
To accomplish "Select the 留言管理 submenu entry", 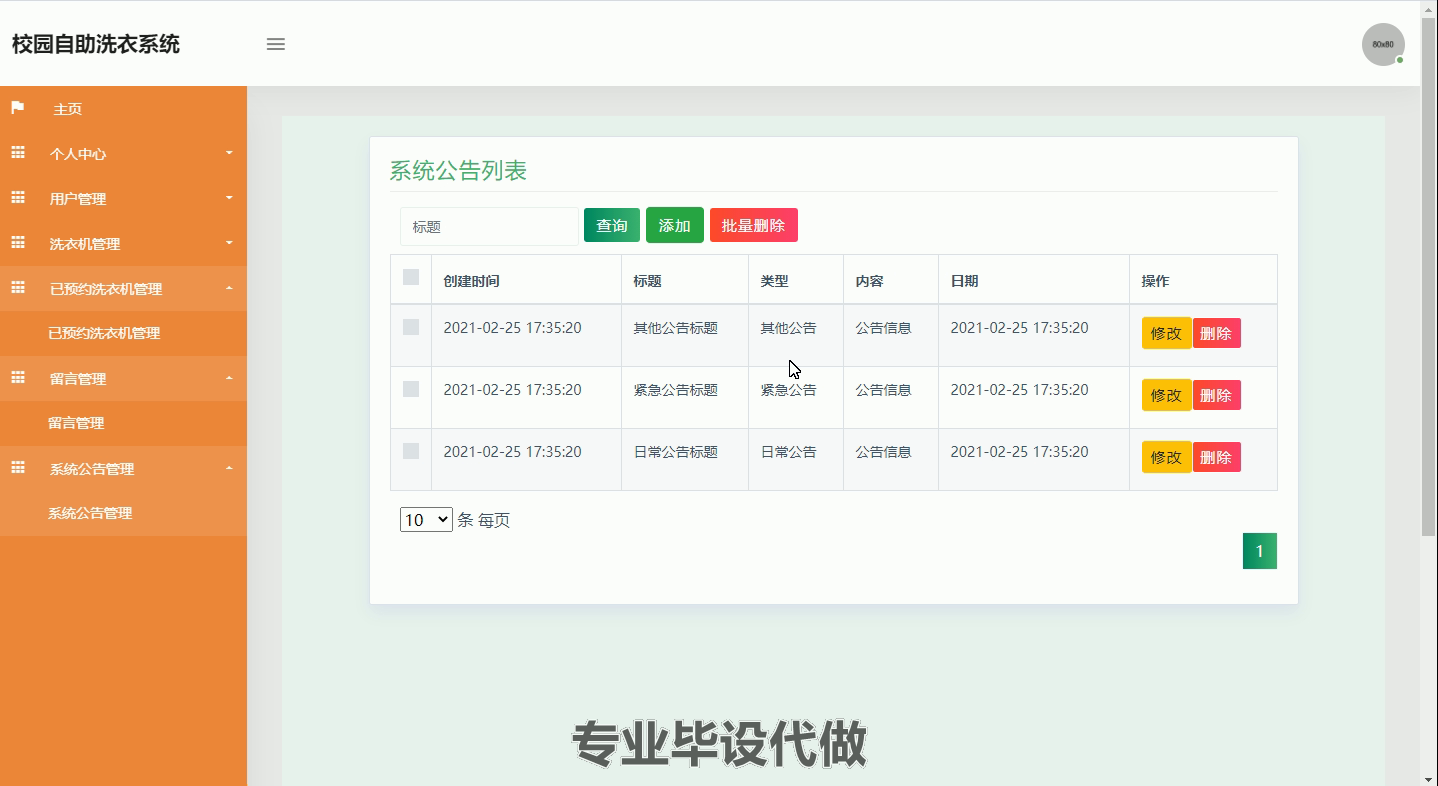I will [123, 423].
